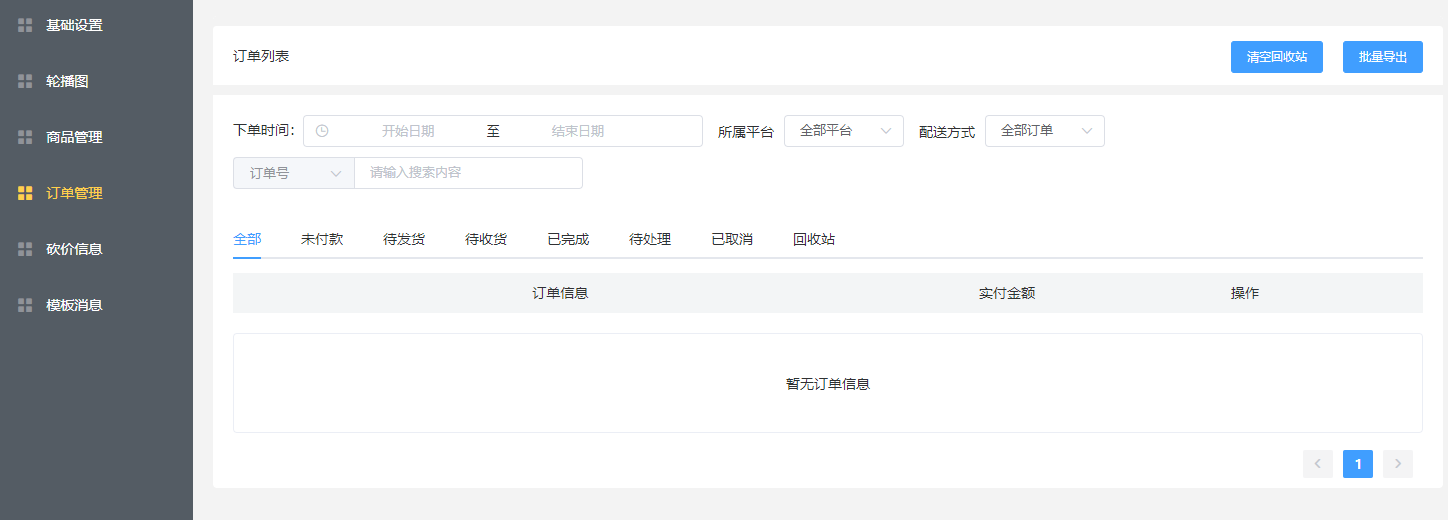The height and width of the screenshot is (520, 1448).
Task: Select page 1 in pagination
Action: point(1357,463)
